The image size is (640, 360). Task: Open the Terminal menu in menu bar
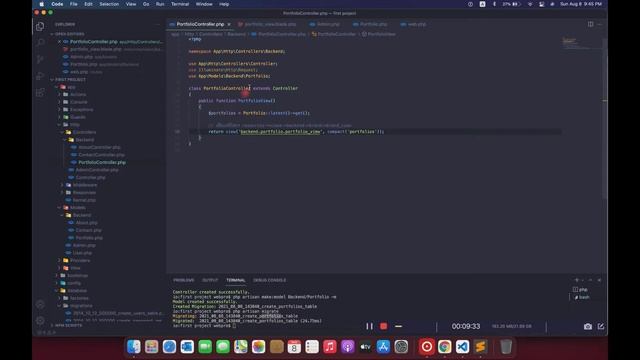click(x=180, y=4)
